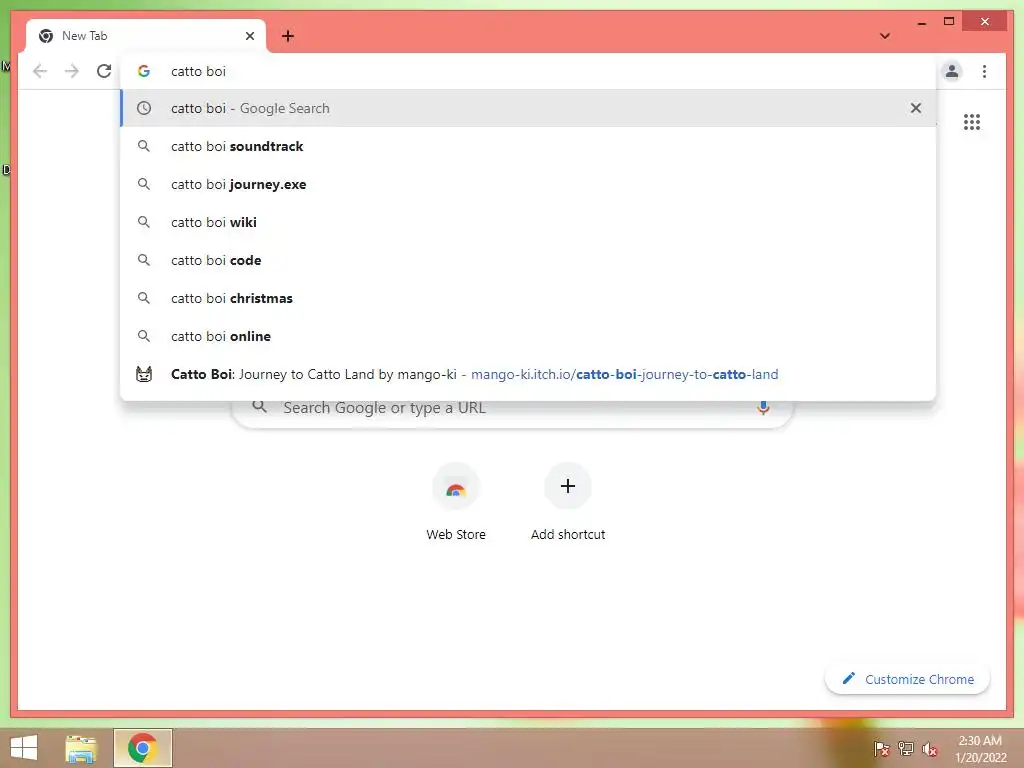Screen dimensions: 1024x768
Task: Select the 'catto boi code' suggestion
Action: coord(528,260)
